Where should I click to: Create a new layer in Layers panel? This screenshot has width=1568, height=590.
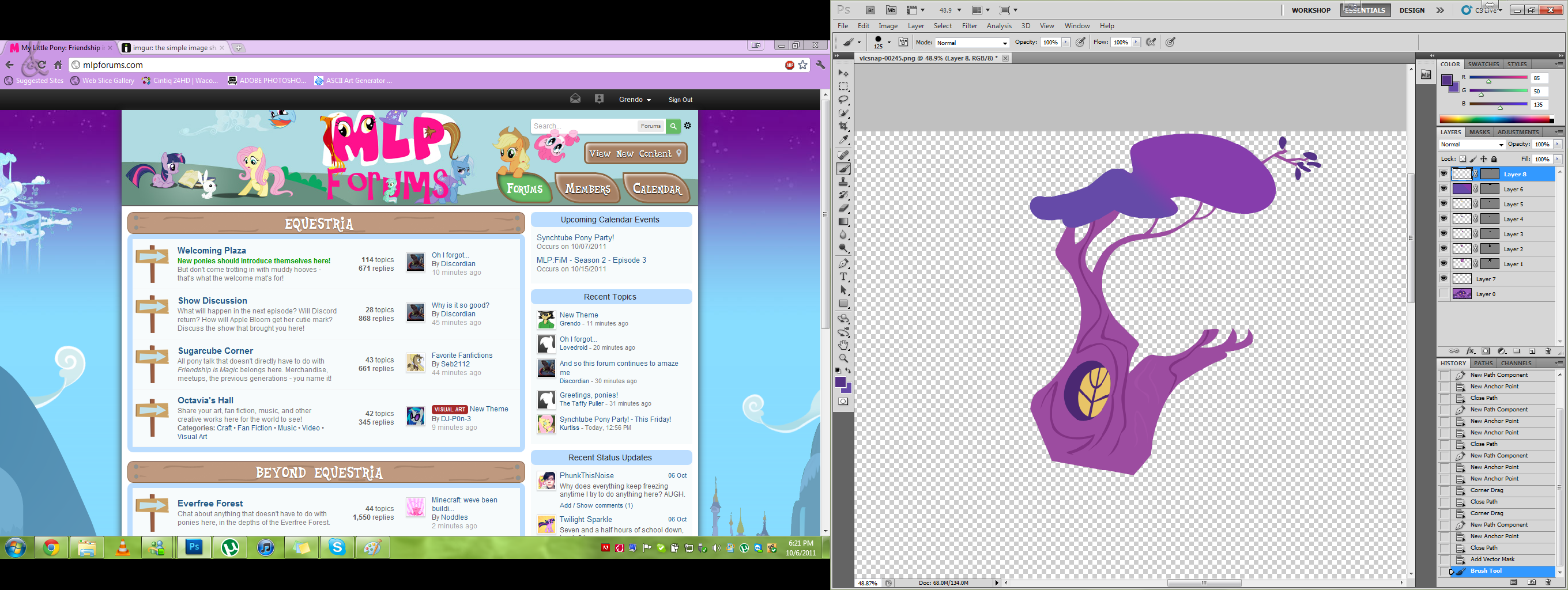pyautogui.click(x=1533, y=351)
